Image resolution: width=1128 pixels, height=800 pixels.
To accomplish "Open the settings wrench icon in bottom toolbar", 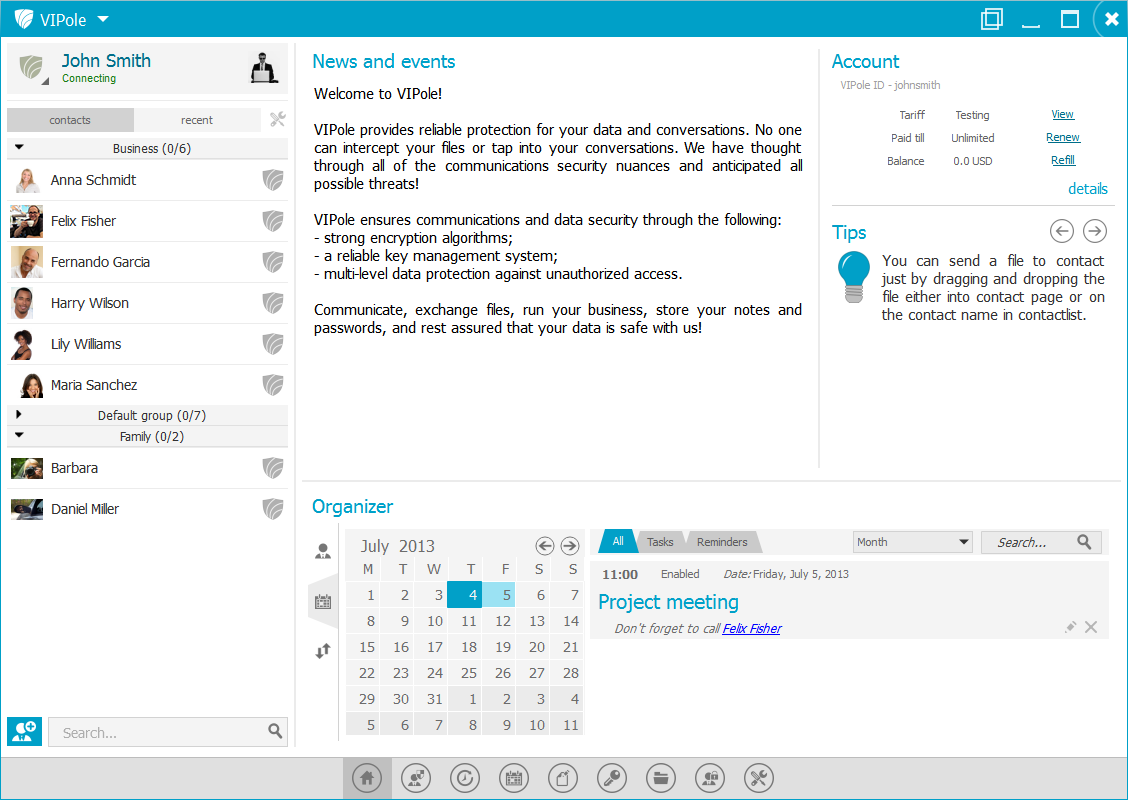I will click(759, 778).
